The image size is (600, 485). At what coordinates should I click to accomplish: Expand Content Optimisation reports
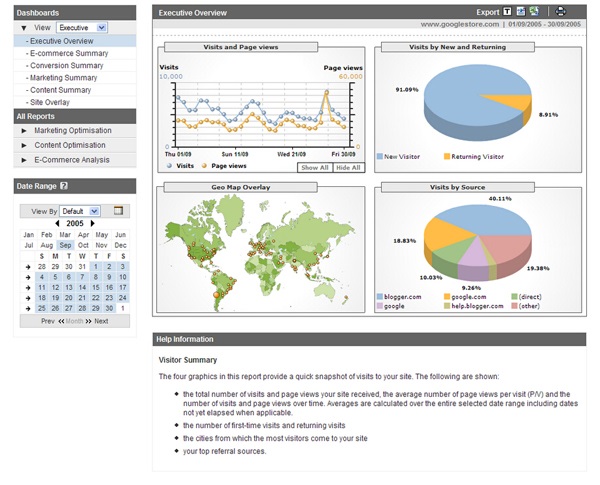coord(24,145)
